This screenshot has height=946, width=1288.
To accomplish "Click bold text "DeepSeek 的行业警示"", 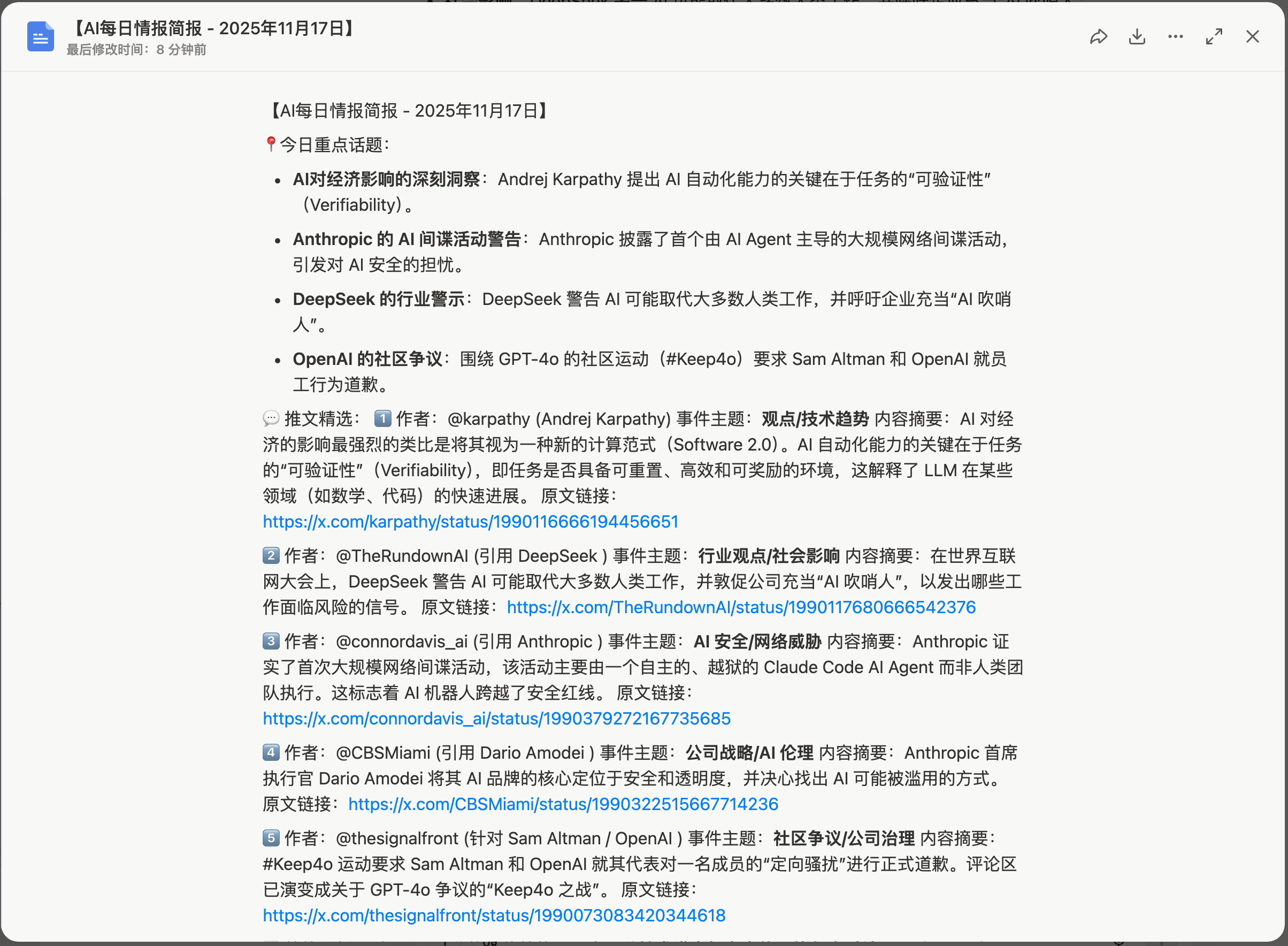I will tap(378, 299).
